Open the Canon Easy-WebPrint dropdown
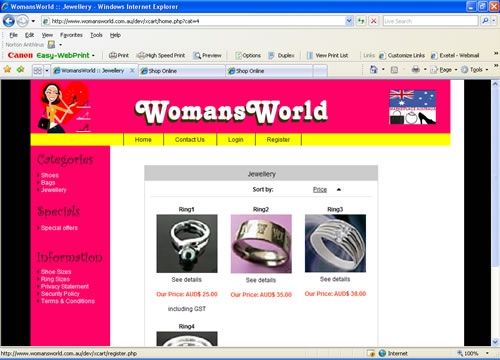Screen dimensions: 500x360 [x=93, y=55]
